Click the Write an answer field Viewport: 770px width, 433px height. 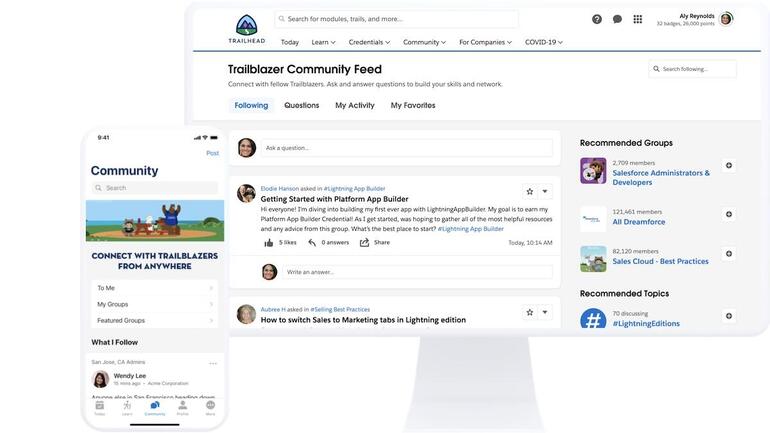(x=417, y=272)
